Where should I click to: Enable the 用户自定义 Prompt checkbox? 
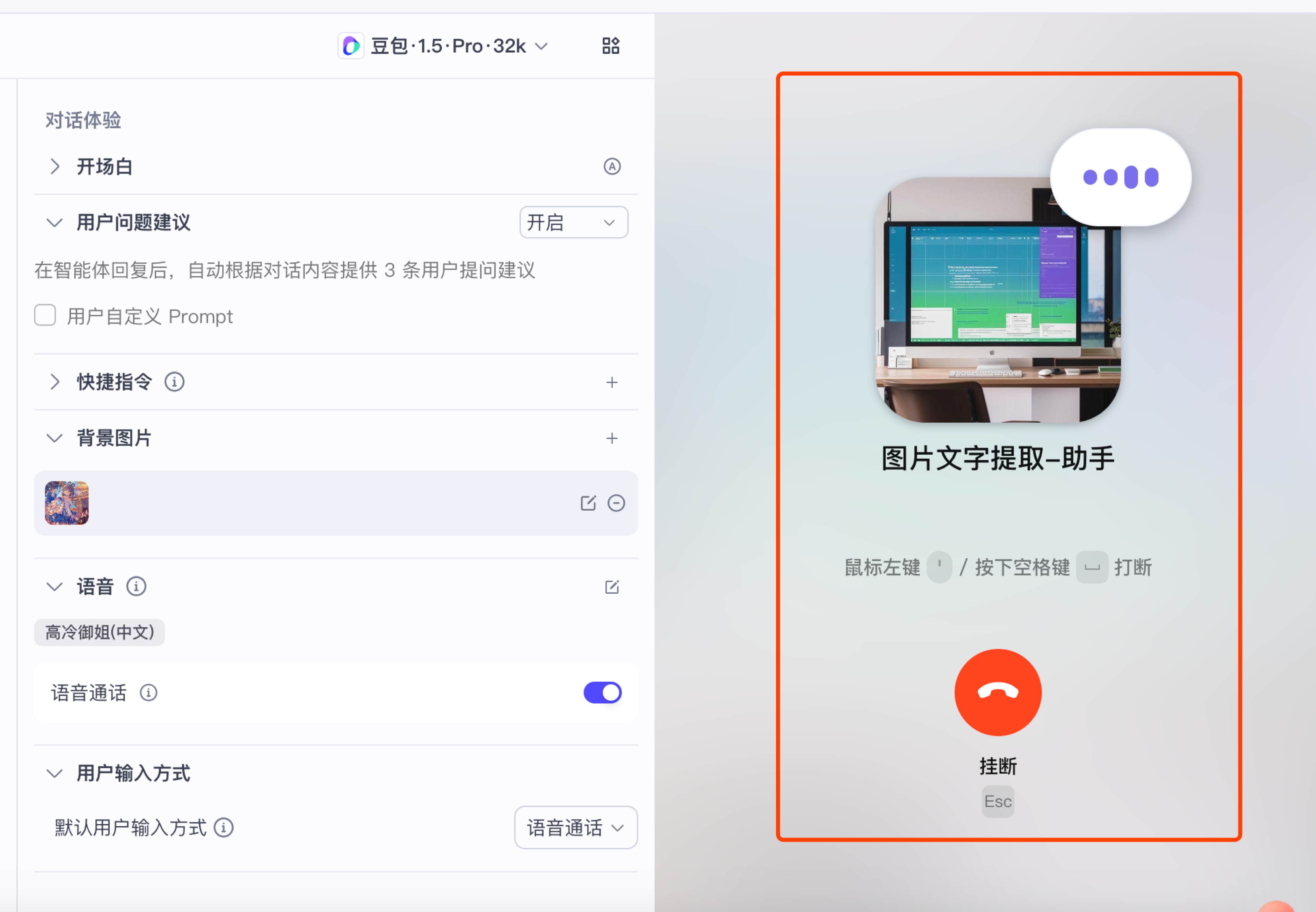(x=45, y=315)
